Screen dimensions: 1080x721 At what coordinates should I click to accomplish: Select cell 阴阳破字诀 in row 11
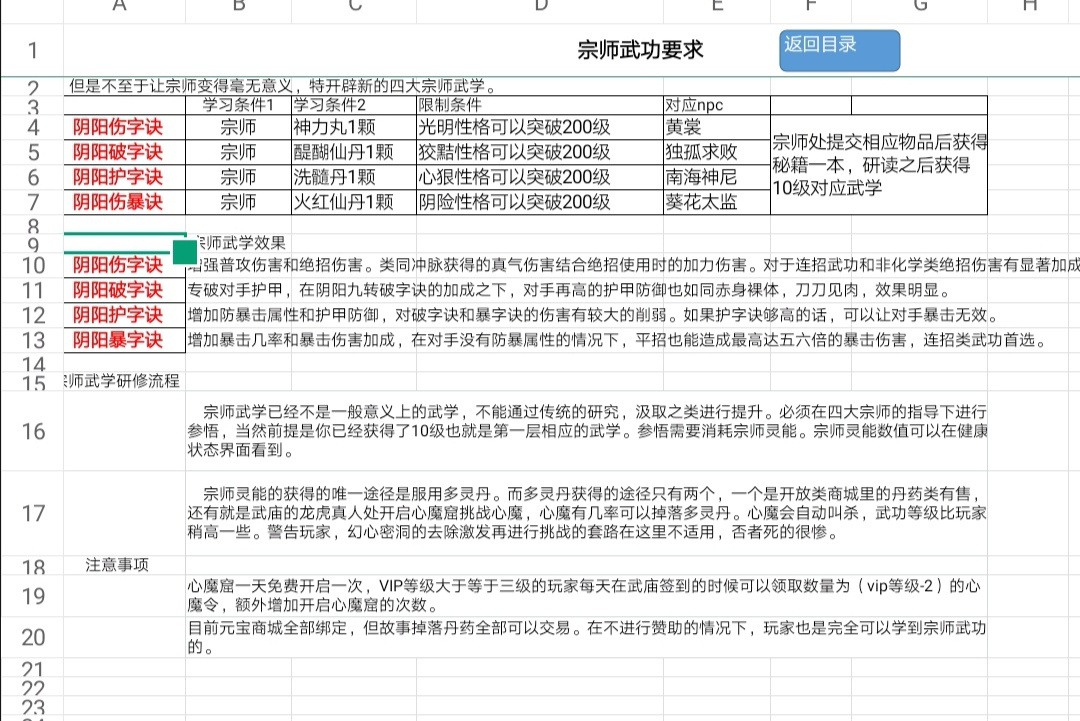point(125,290)
